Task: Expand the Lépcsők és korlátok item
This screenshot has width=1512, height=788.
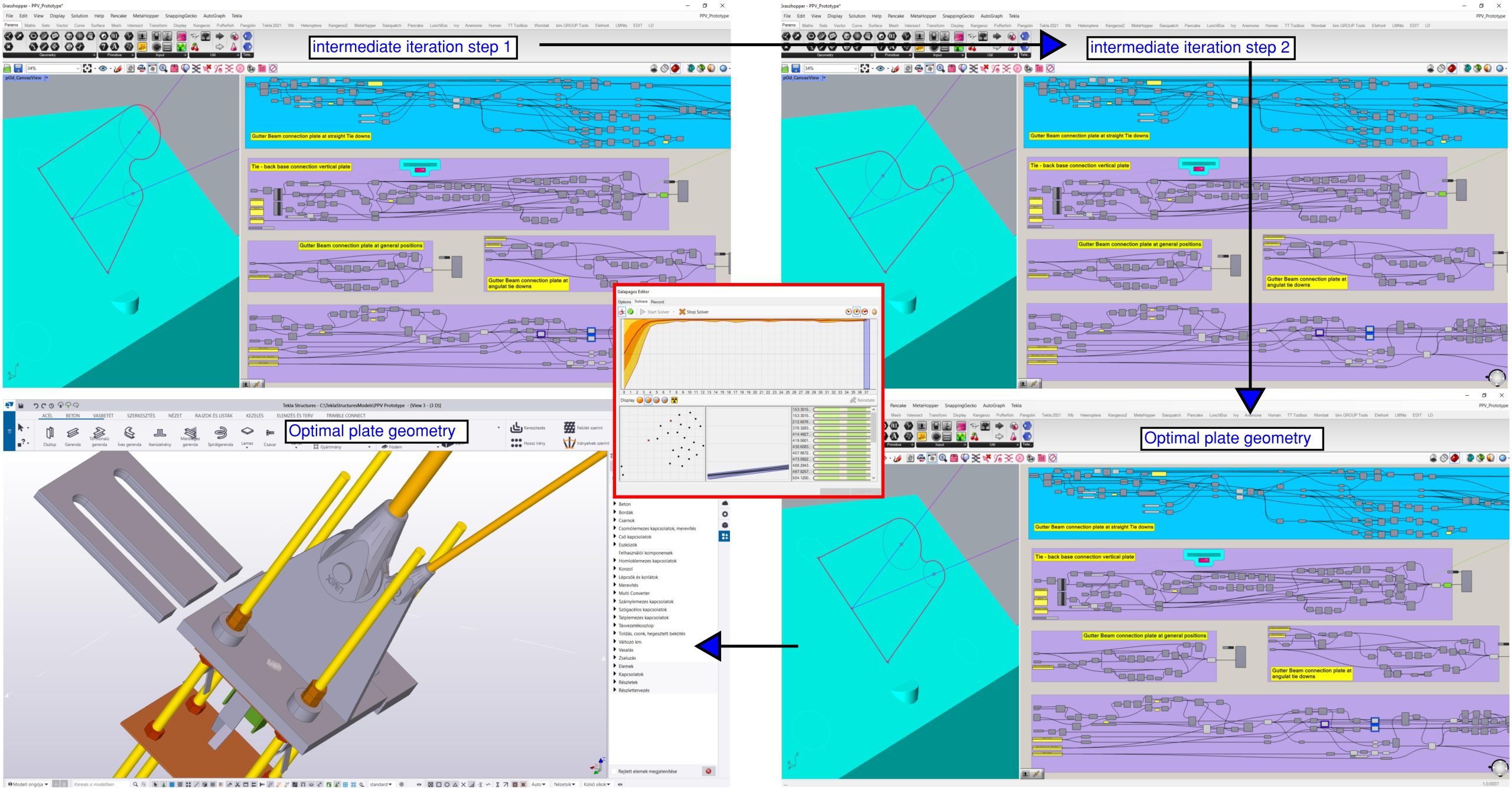Action: (x=615, y=577)
